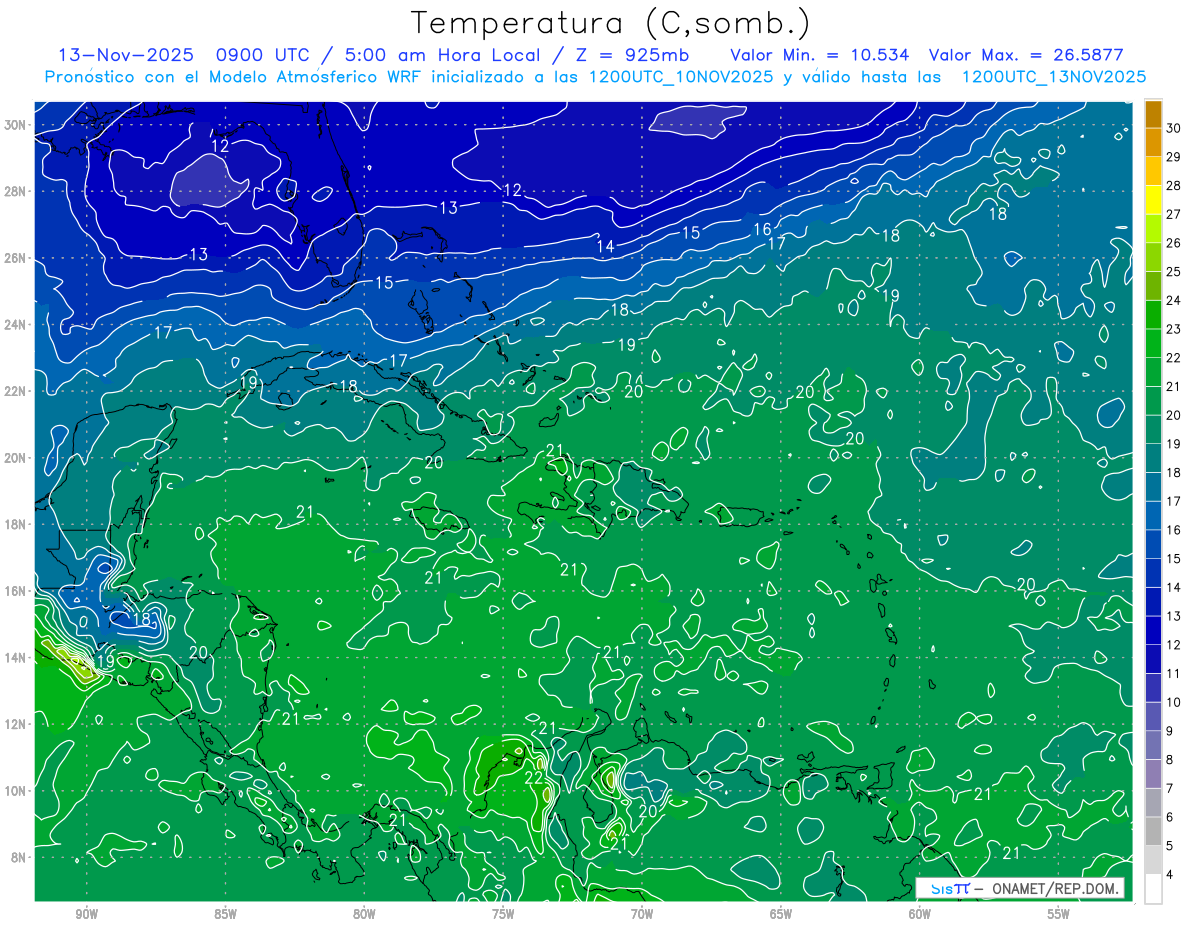Viewport: 1200px width, 927px height.
Task: Click the contour label 16 on the map
Action: (x=762, y=230)
